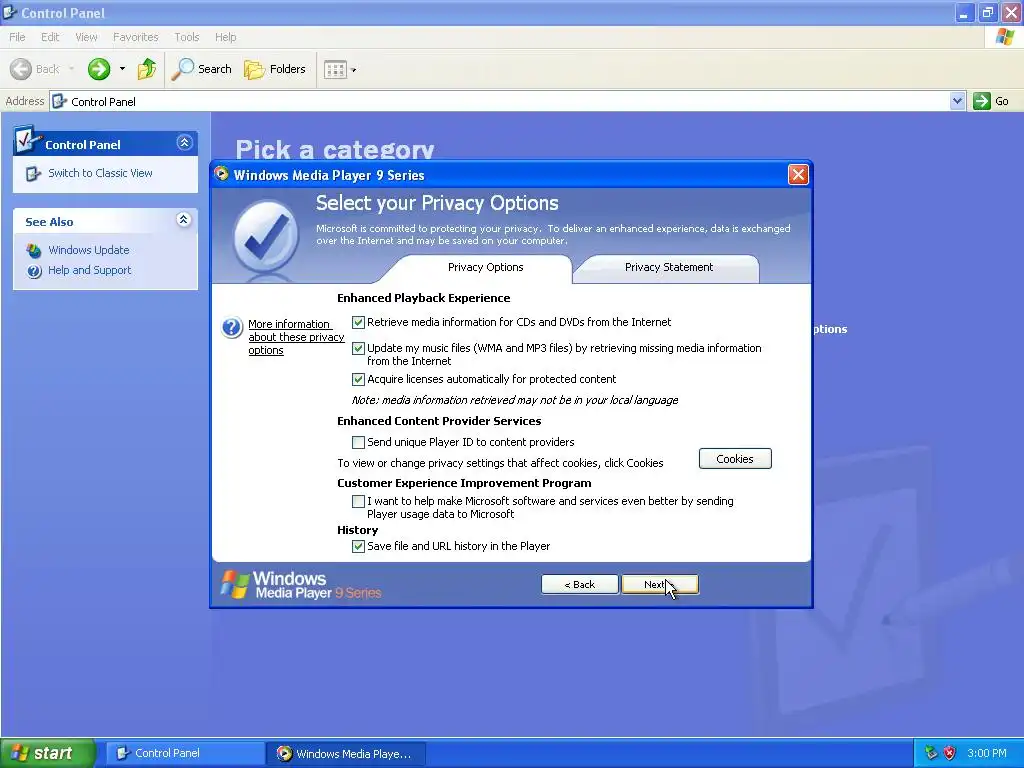Open the Help menu
The image size is (1024, 768).
[x=225, y=37]
